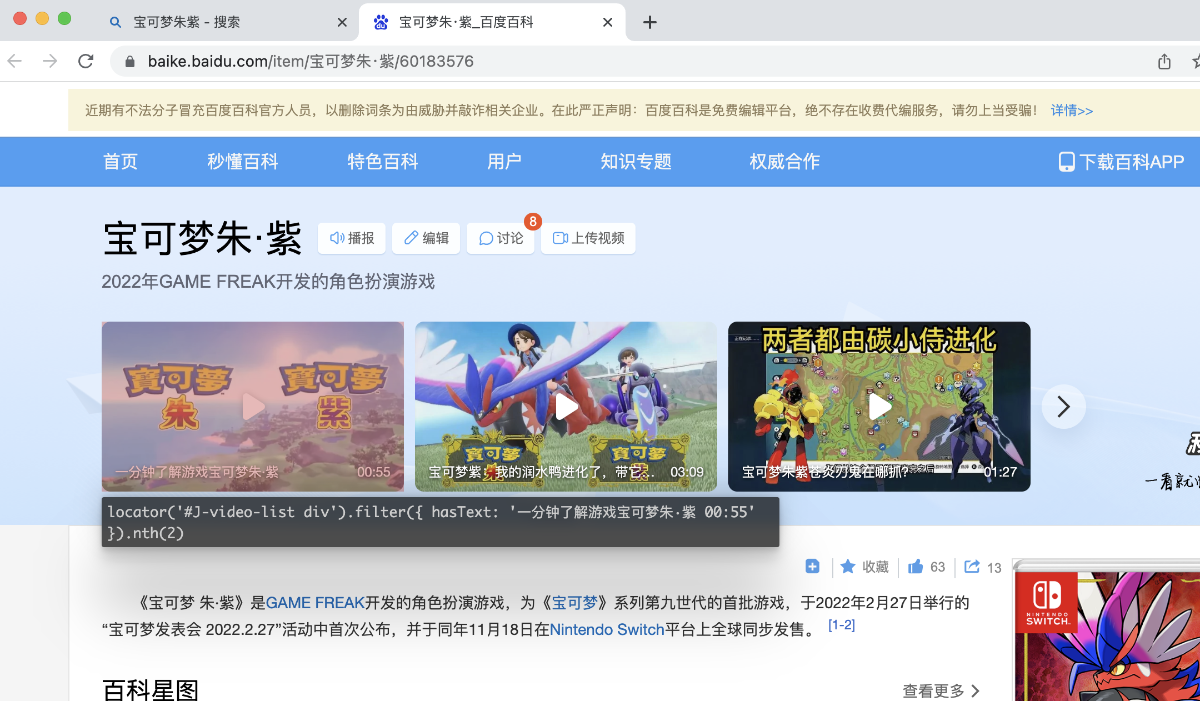
Task: Play the 两者都由碳小侍进化 video thumbnail
Action: pos(879,406)
